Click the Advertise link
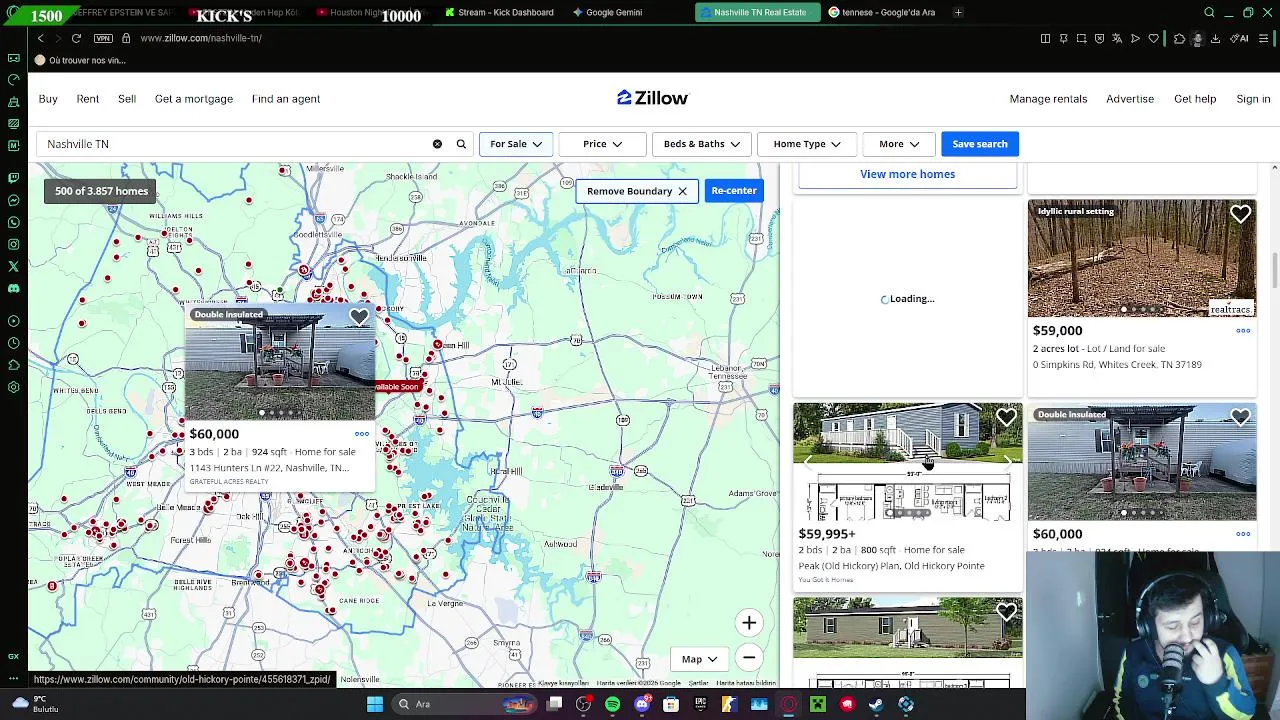 1130,99
